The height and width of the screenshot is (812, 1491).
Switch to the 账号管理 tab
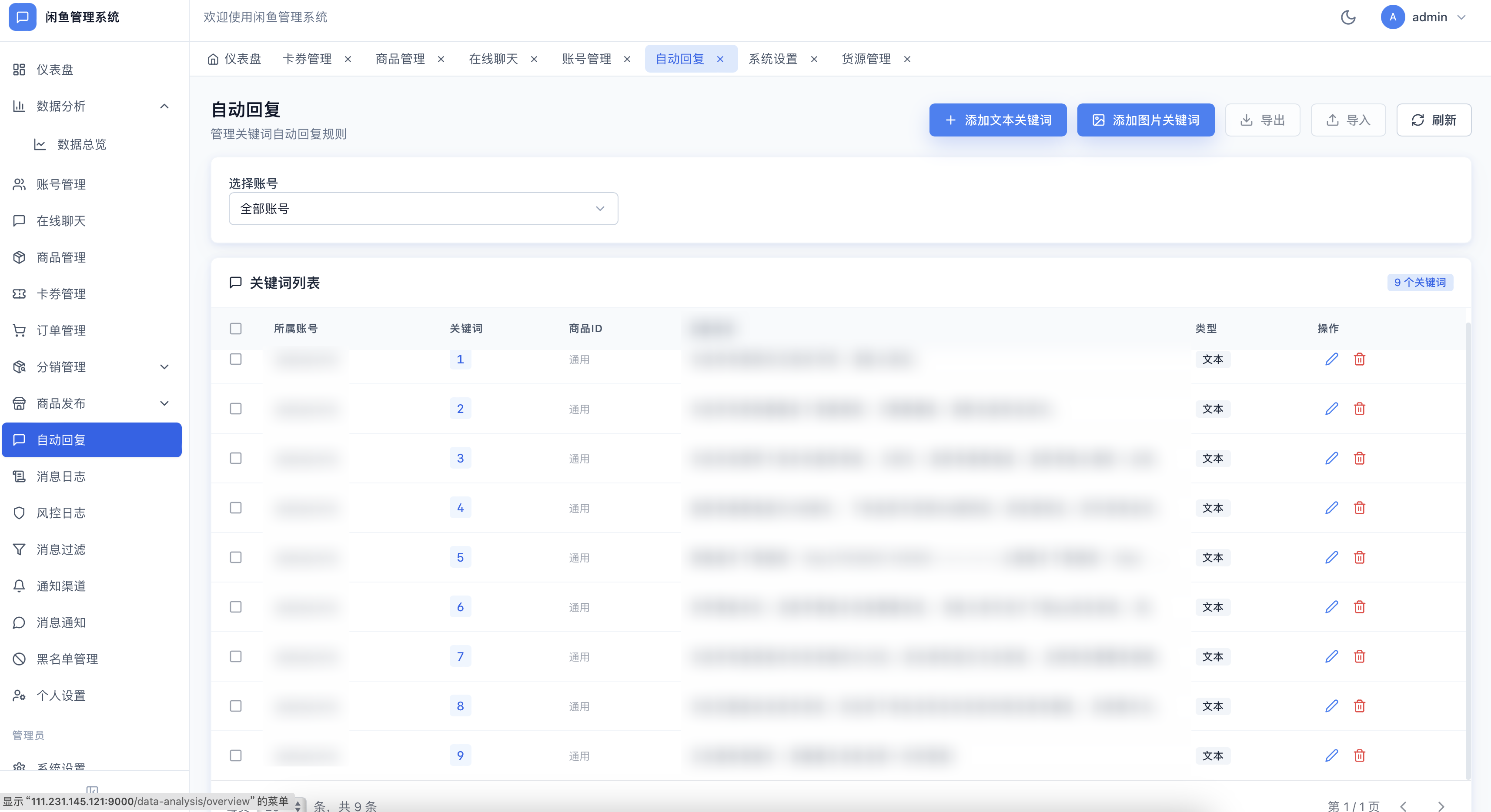click(x=586, y=59)
